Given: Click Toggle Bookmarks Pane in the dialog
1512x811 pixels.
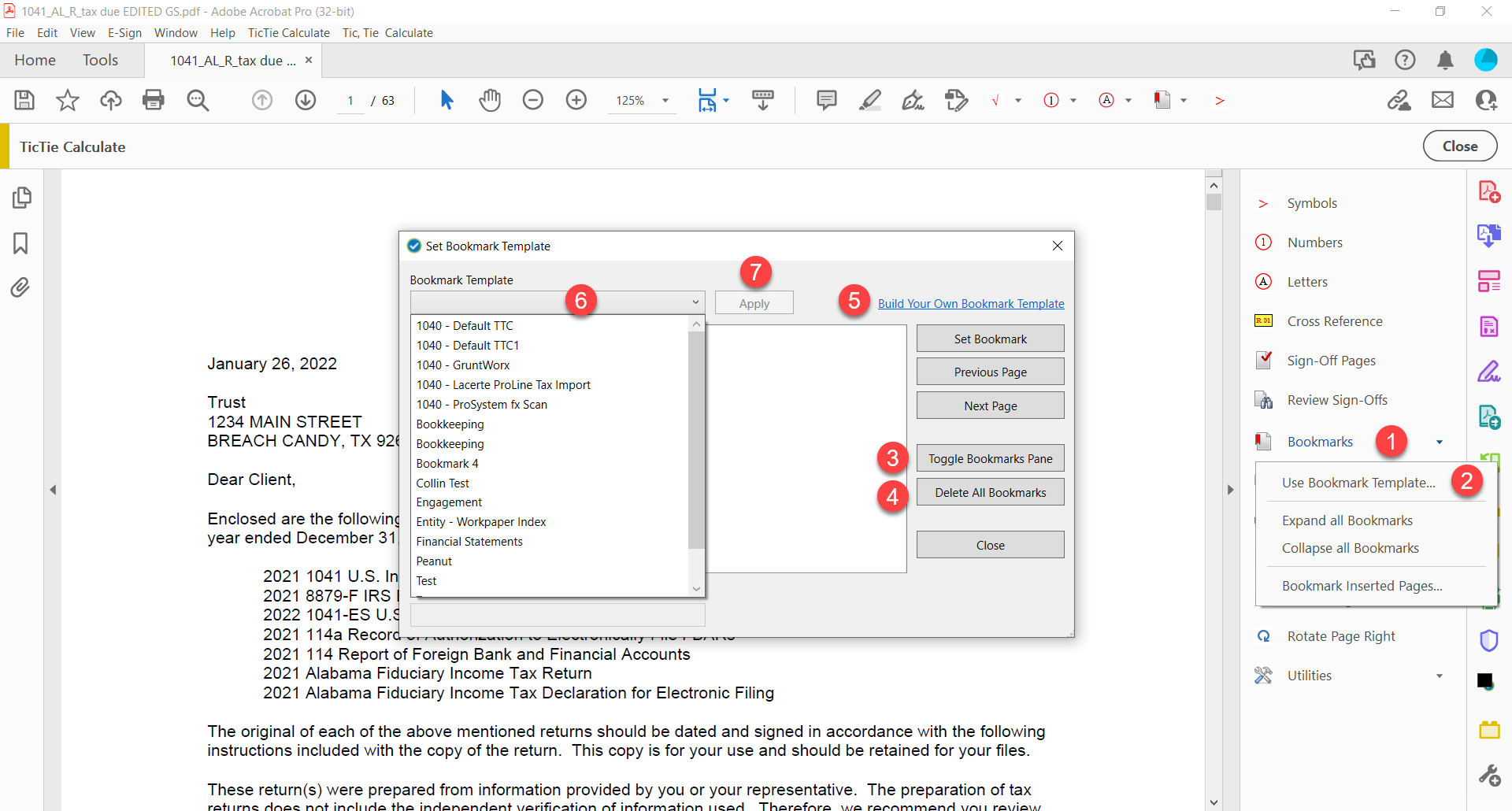Looking at the screenshot, I should coord(990,457).
